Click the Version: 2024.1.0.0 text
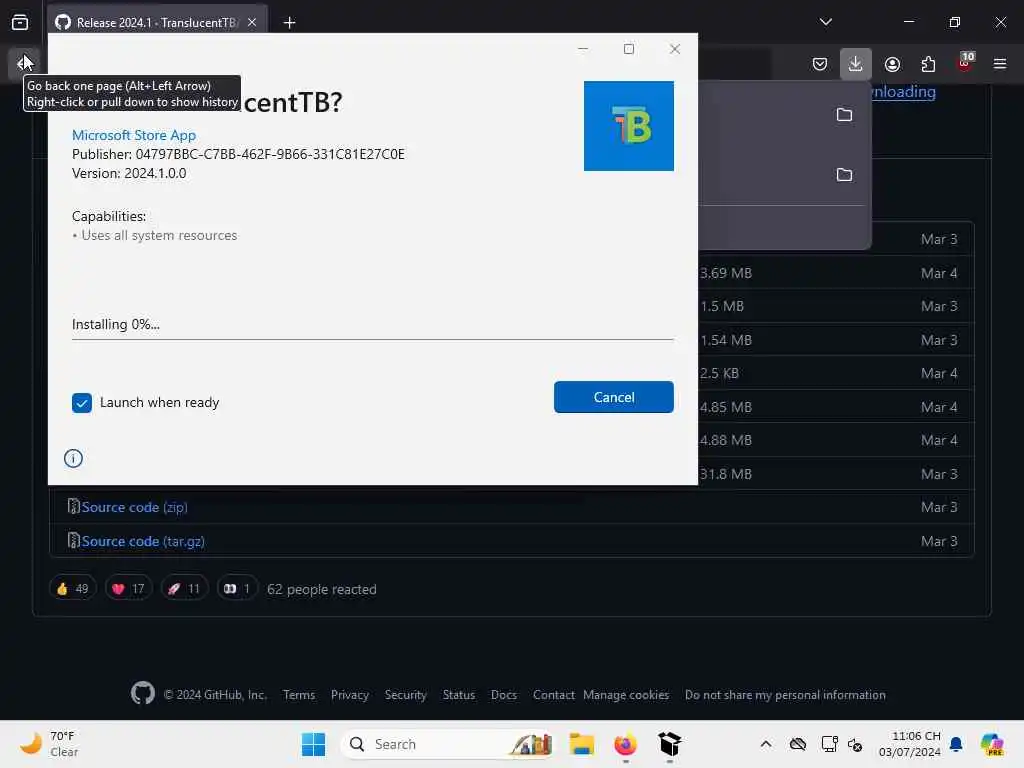Viewport: 1024px width, 768px height. (129, 174)
